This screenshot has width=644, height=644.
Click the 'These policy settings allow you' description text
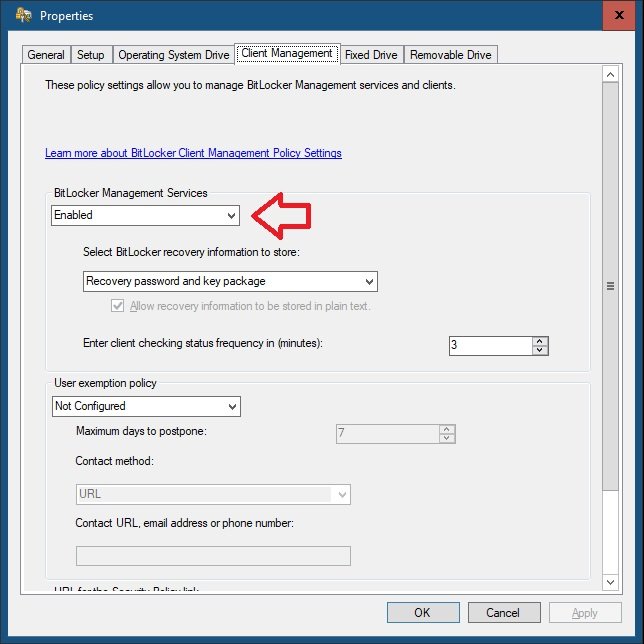(x=250, y=85)
